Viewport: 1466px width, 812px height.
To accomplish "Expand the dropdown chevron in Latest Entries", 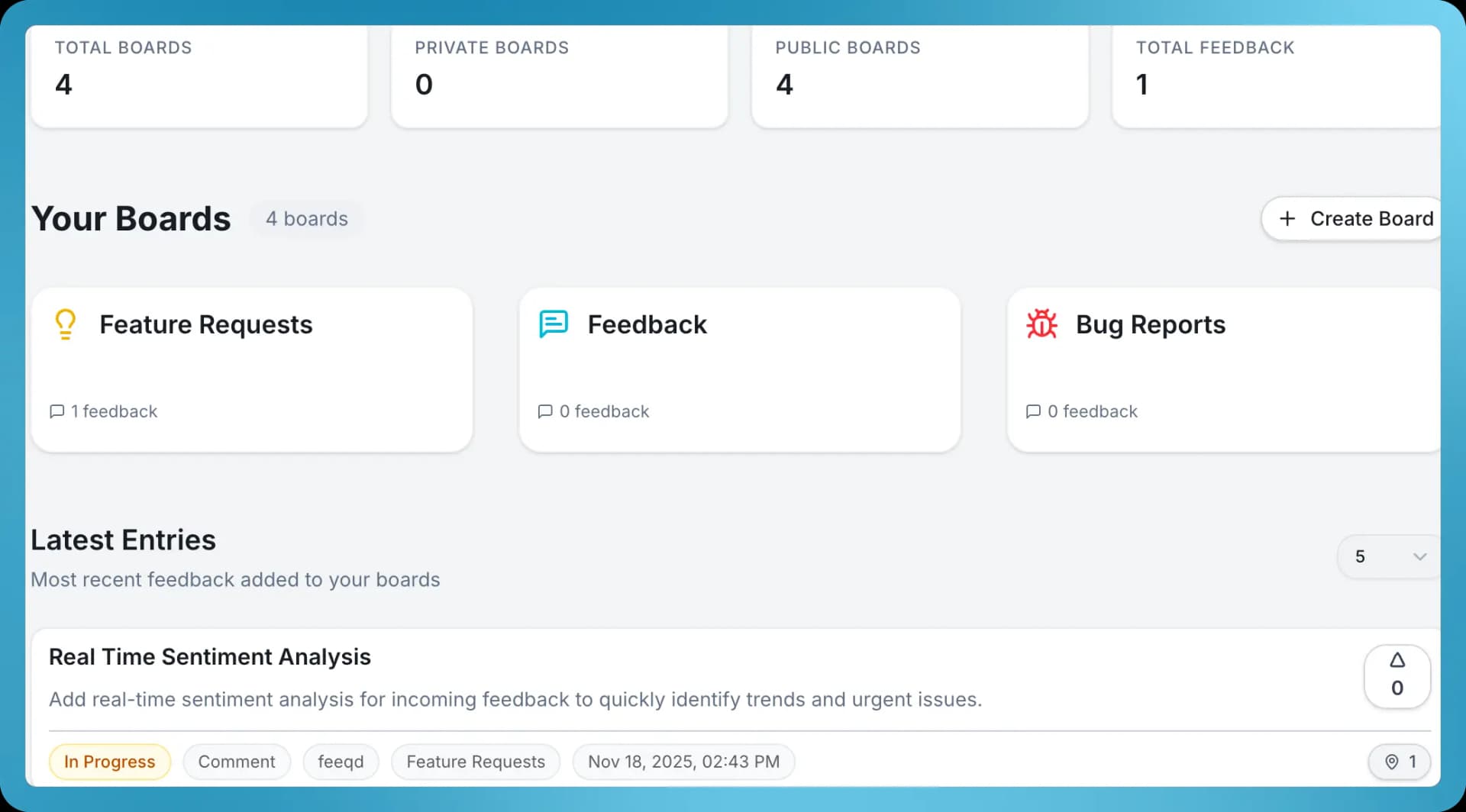I will pyautogui.click(x=1420, y=557).
